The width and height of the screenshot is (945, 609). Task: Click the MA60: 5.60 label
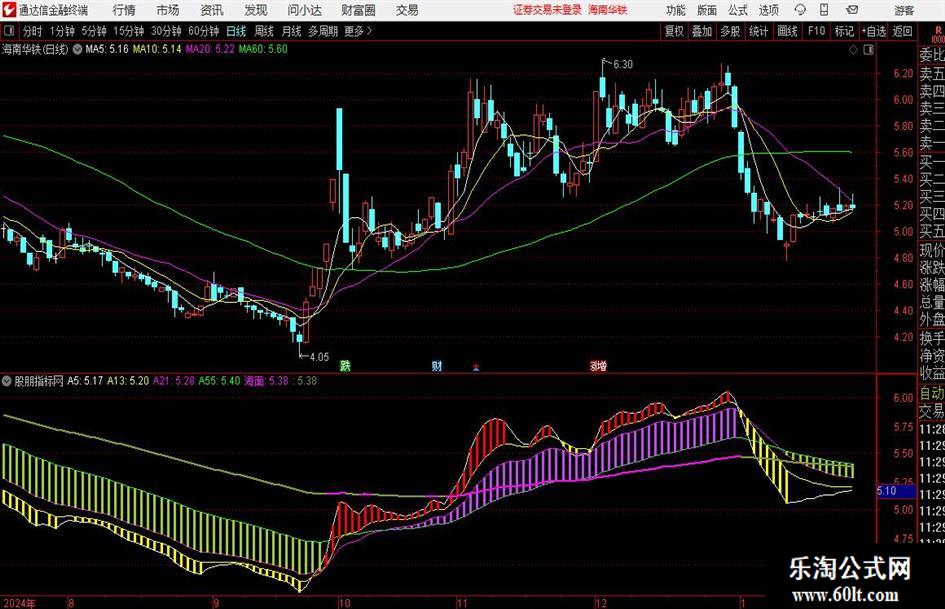tap(263, 49)
